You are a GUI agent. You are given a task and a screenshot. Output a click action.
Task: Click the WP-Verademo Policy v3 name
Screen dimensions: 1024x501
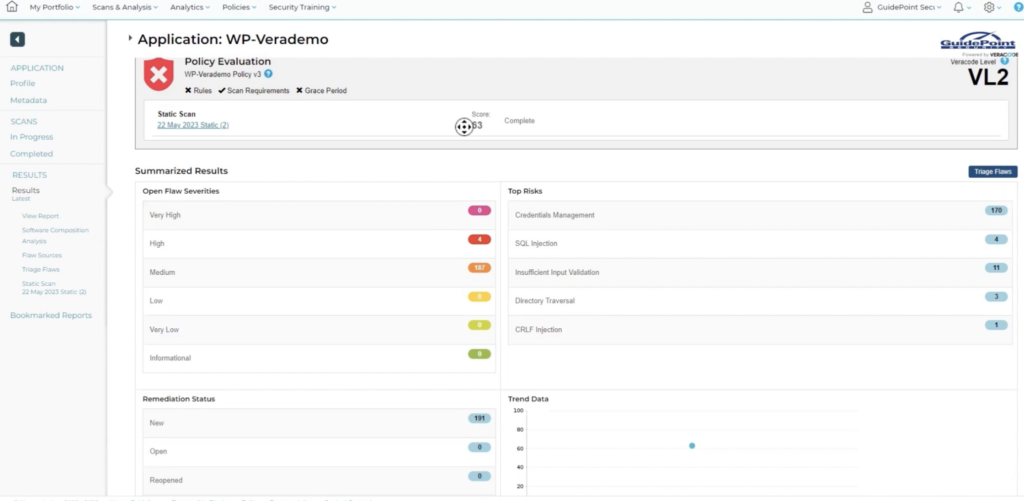(223, 74)
